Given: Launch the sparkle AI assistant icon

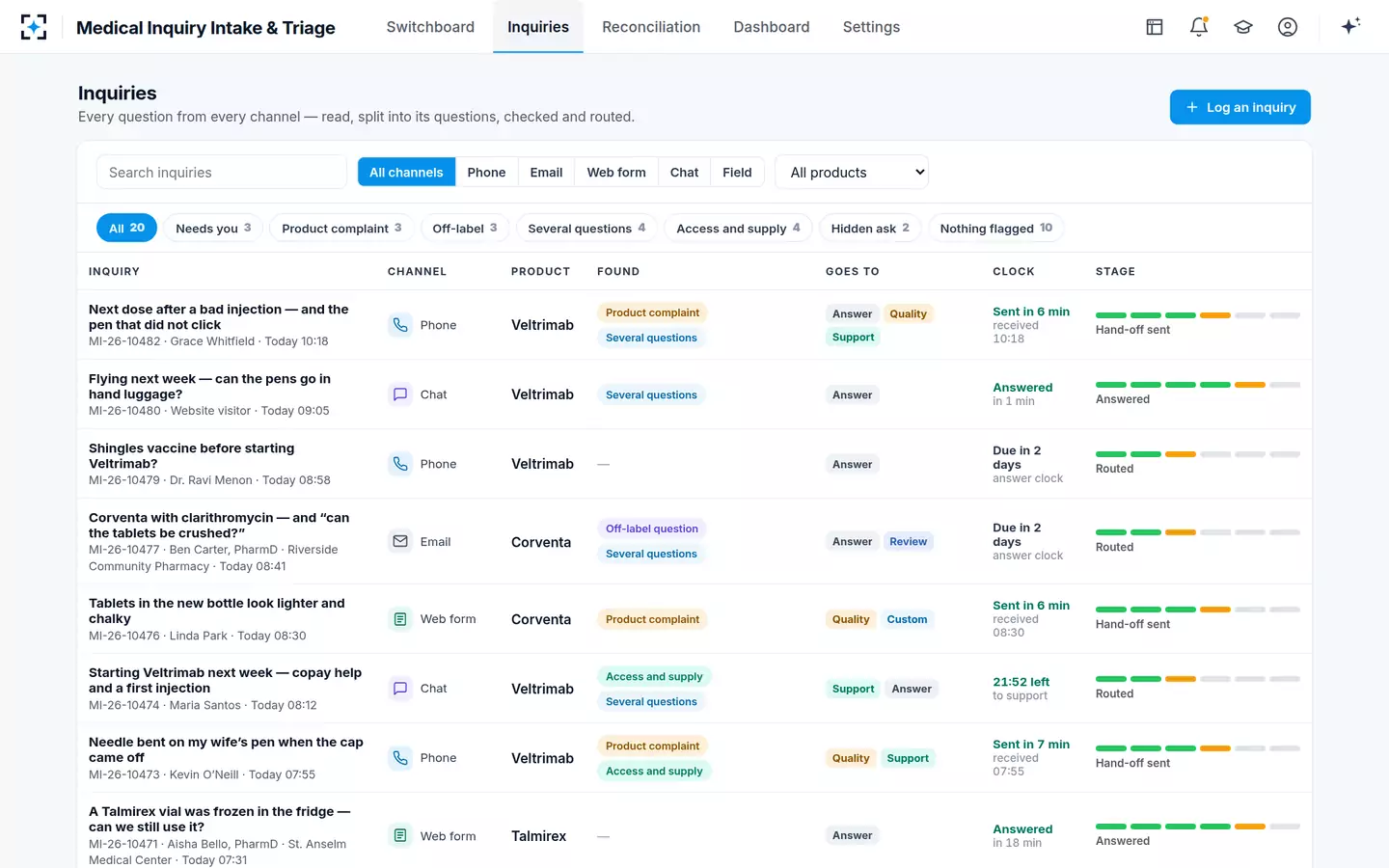Looking at the screenshot, I should [x=1350, y=26].
